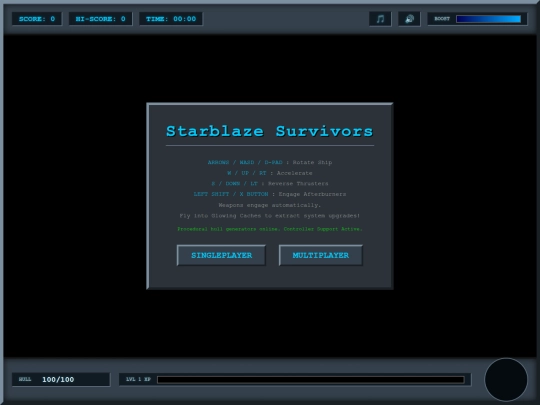Click the Time: 00:00 counter
Image resolution: width=540 pixels, height=405 pixels.
click(171, 19)
